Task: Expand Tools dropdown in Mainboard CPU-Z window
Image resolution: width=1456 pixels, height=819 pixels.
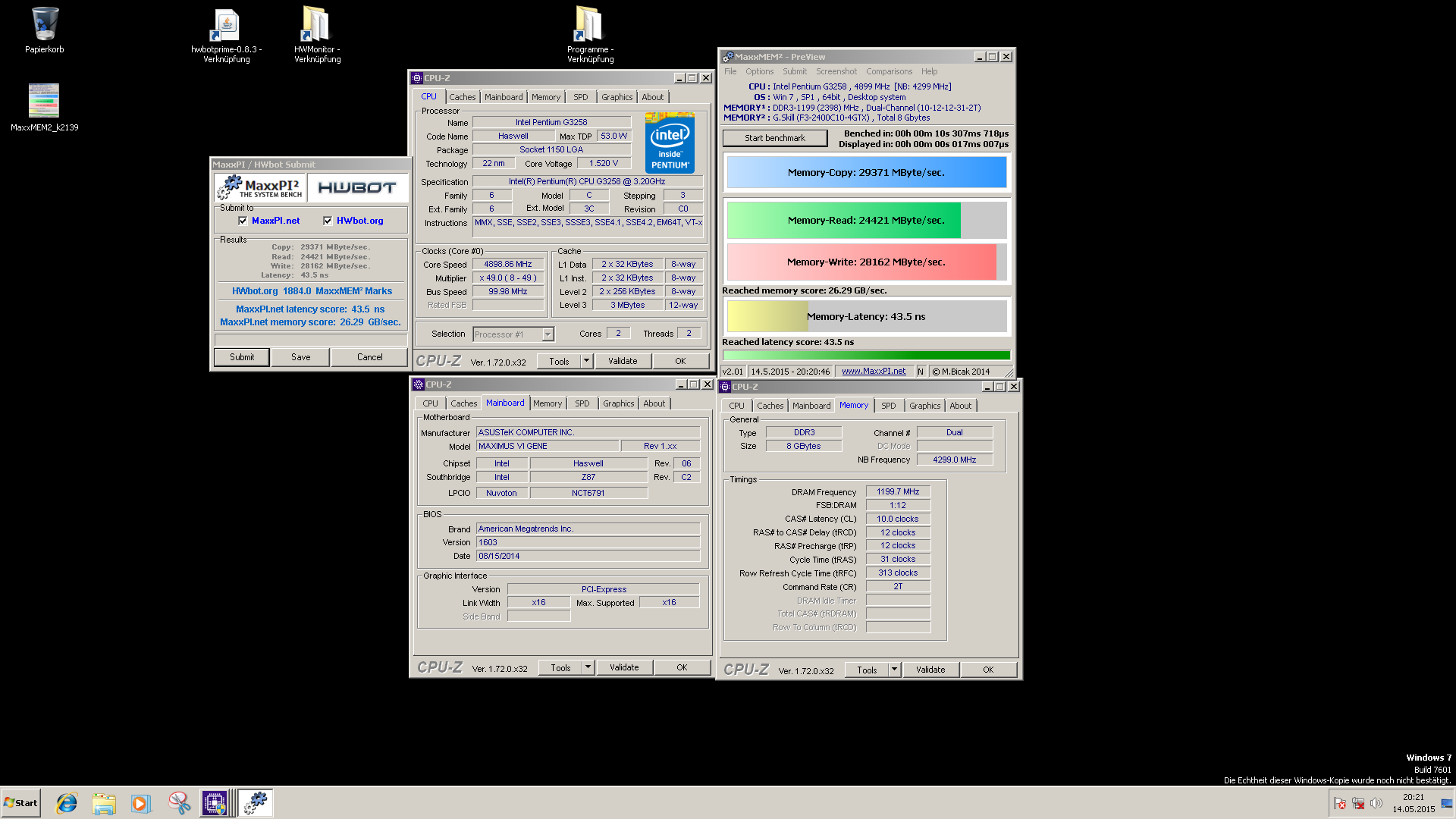Action: [588, 668]
